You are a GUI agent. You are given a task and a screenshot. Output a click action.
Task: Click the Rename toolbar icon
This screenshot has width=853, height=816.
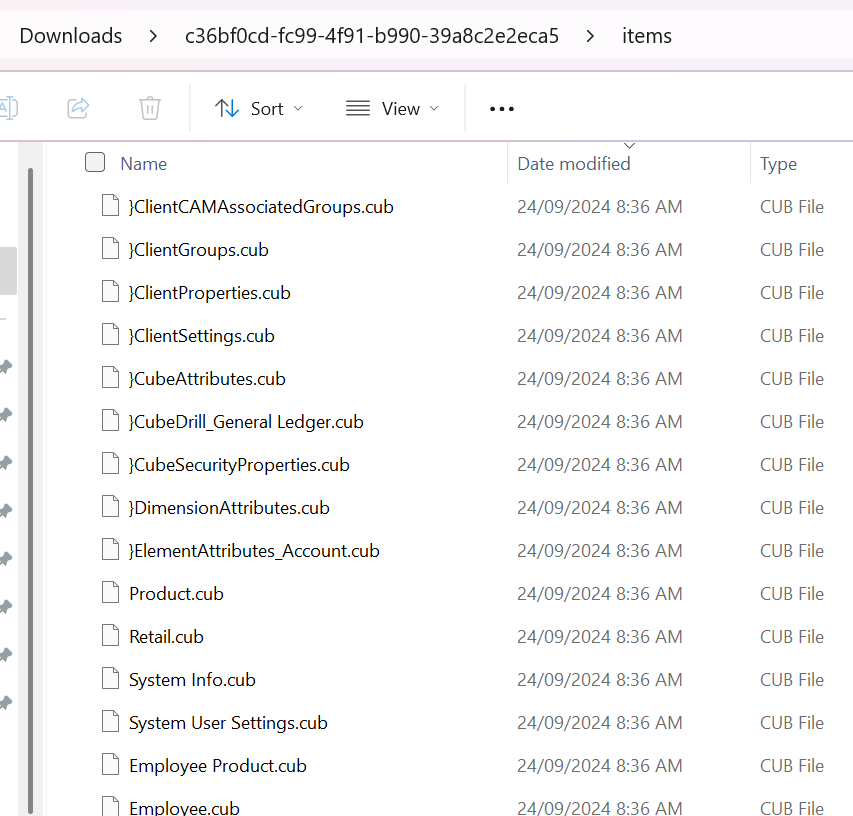(x=9, y=108)
